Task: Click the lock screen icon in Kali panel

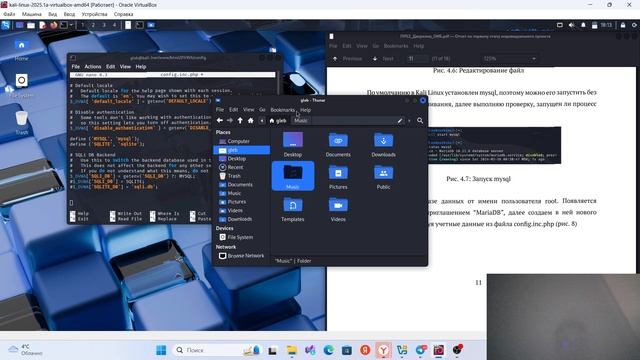Action: click(622, 25)
